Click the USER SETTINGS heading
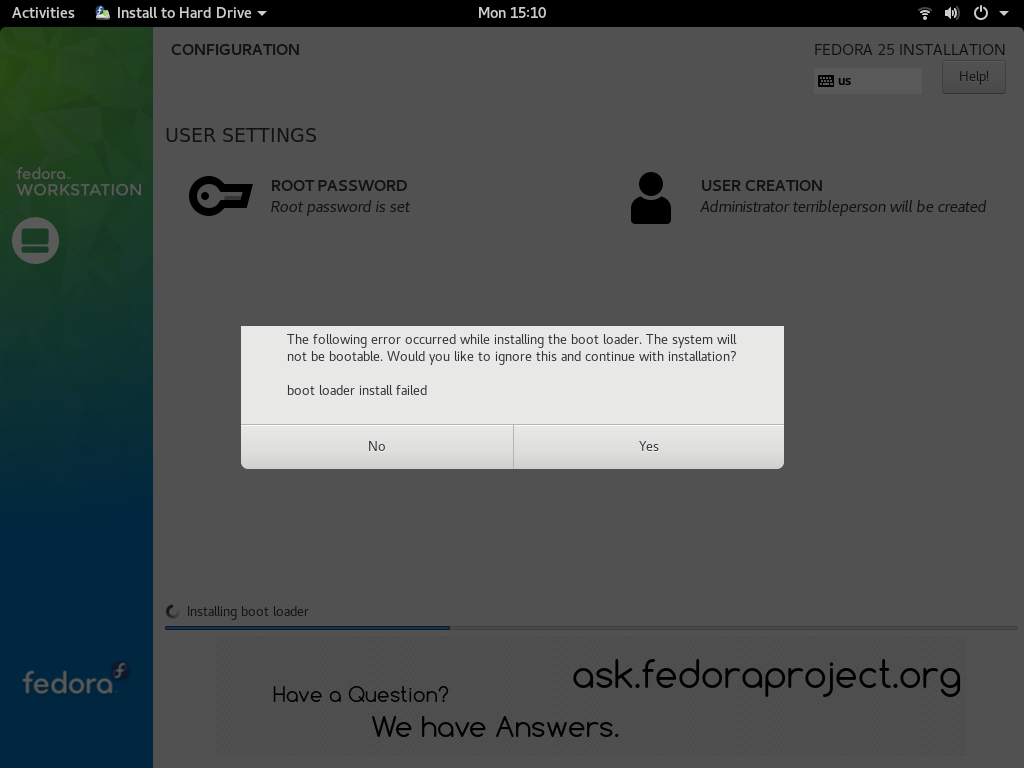Screen dimensions: 1024x768 point(241,135)
